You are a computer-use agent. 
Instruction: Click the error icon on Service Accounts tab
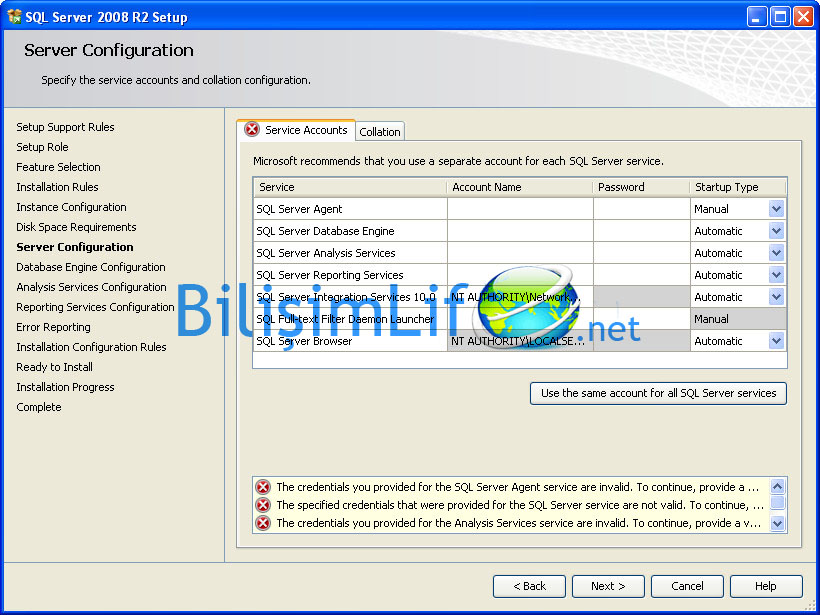tap(252, 129)
